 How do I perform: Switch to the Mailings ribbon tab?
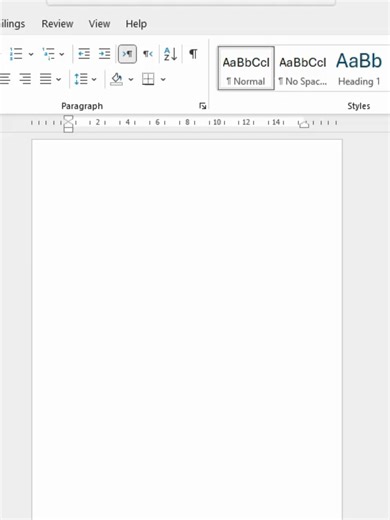(12, 24)
